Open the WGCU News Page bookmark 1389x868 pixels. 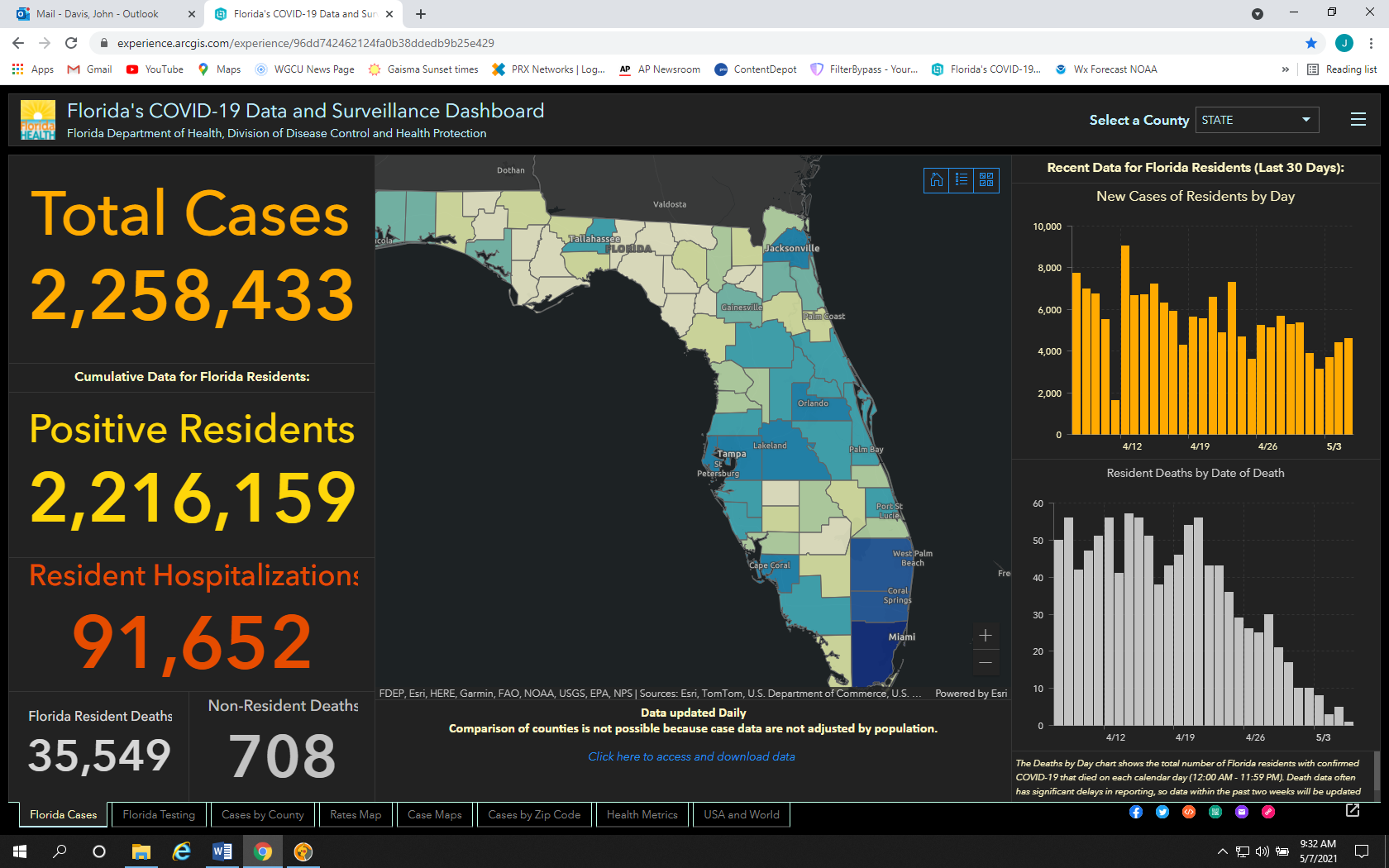(304, 69)
